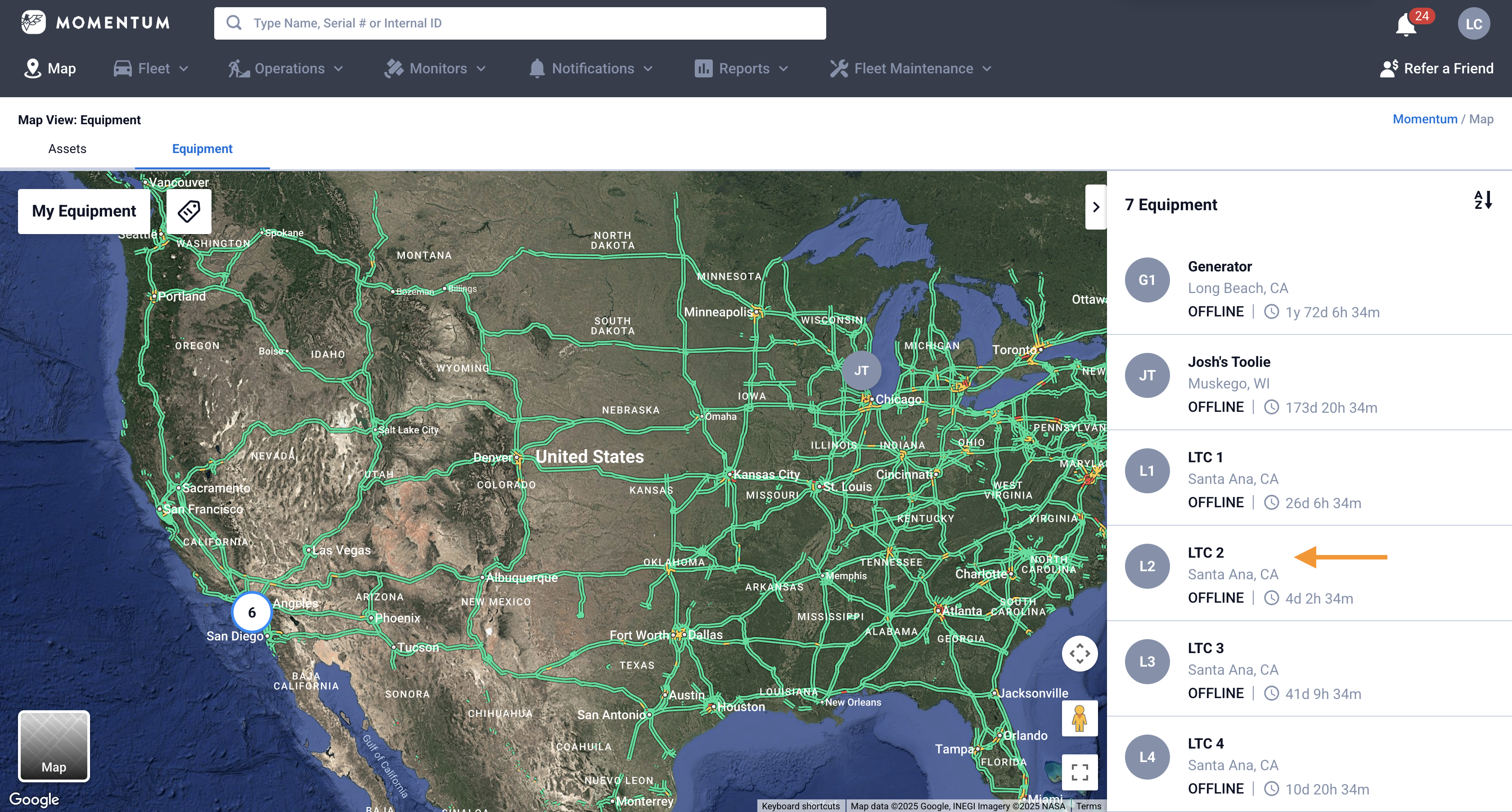The width and height of the screenshot is (1512, 812).
Task: Click the JT marker on the map
Action: click(x=861, y=370)
